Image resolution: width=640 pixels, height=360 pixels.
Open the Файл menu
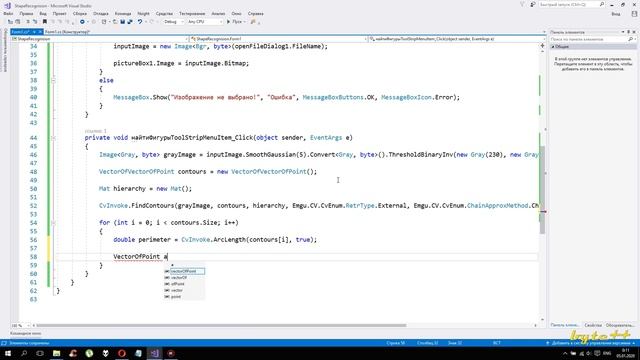[8, 13]
